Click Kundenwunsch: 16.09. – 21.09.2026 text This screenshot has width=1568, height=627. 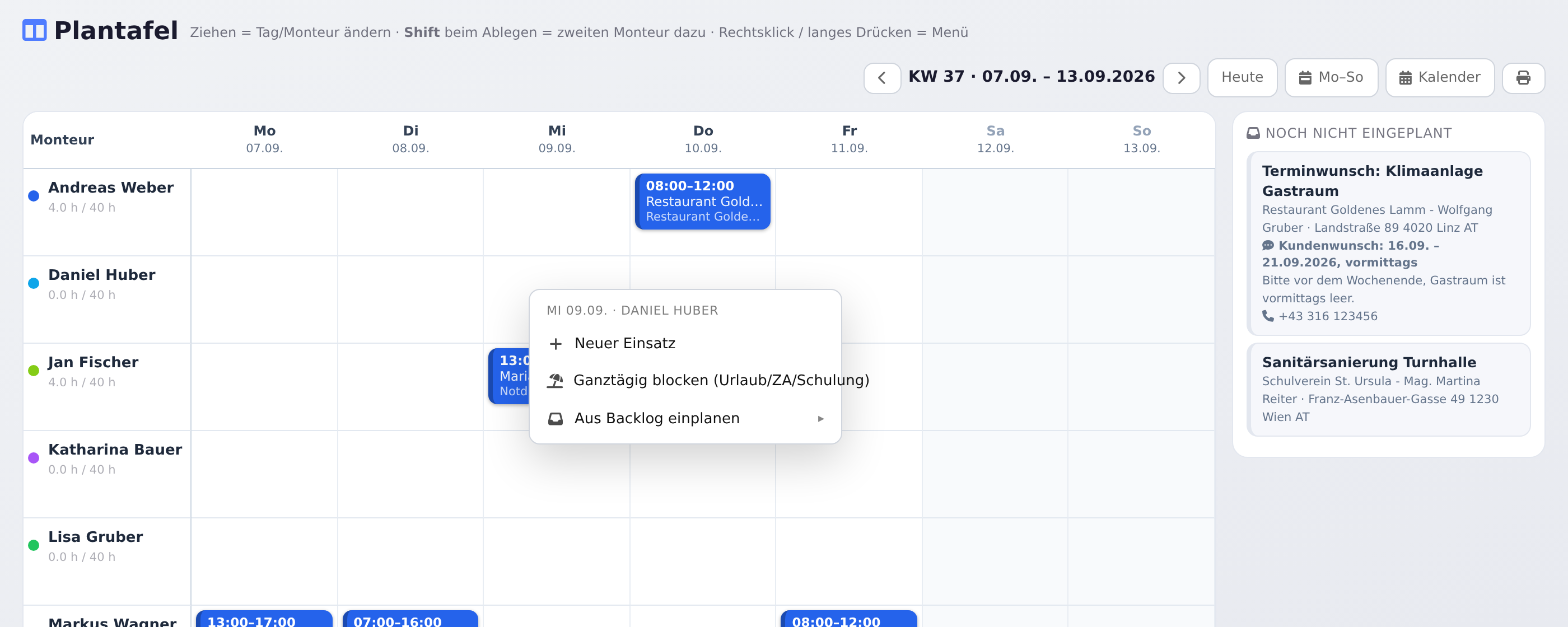click(1351, 254)
